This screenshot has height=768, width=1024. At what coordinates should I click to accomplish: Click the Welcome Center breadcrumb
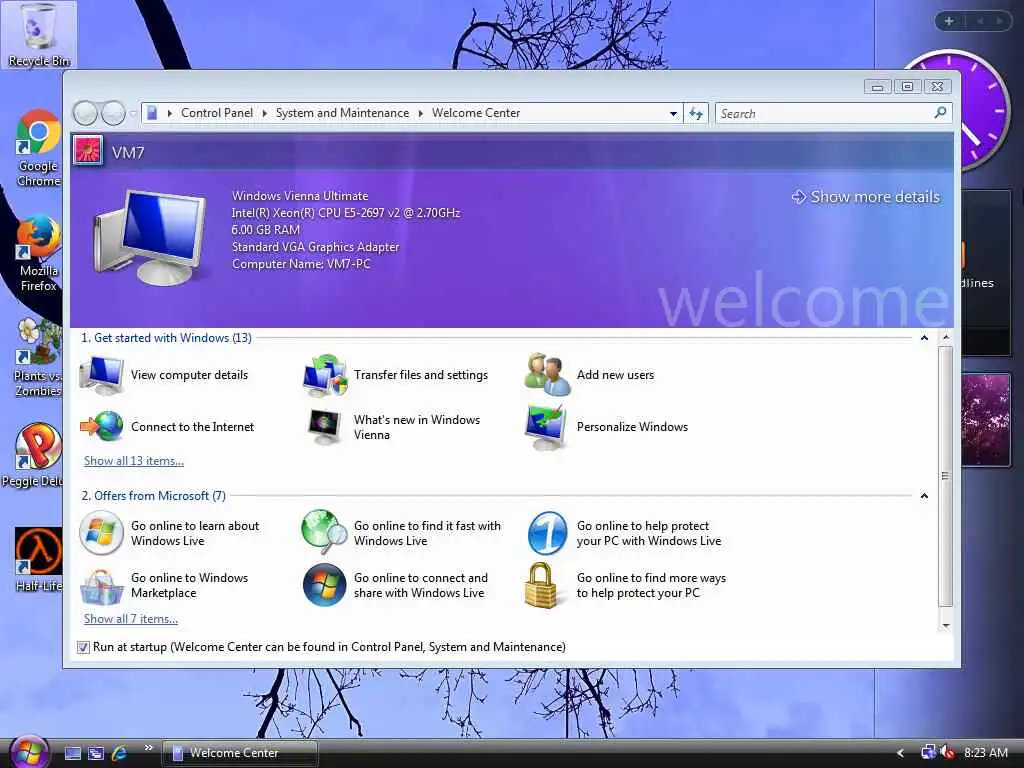476,113
